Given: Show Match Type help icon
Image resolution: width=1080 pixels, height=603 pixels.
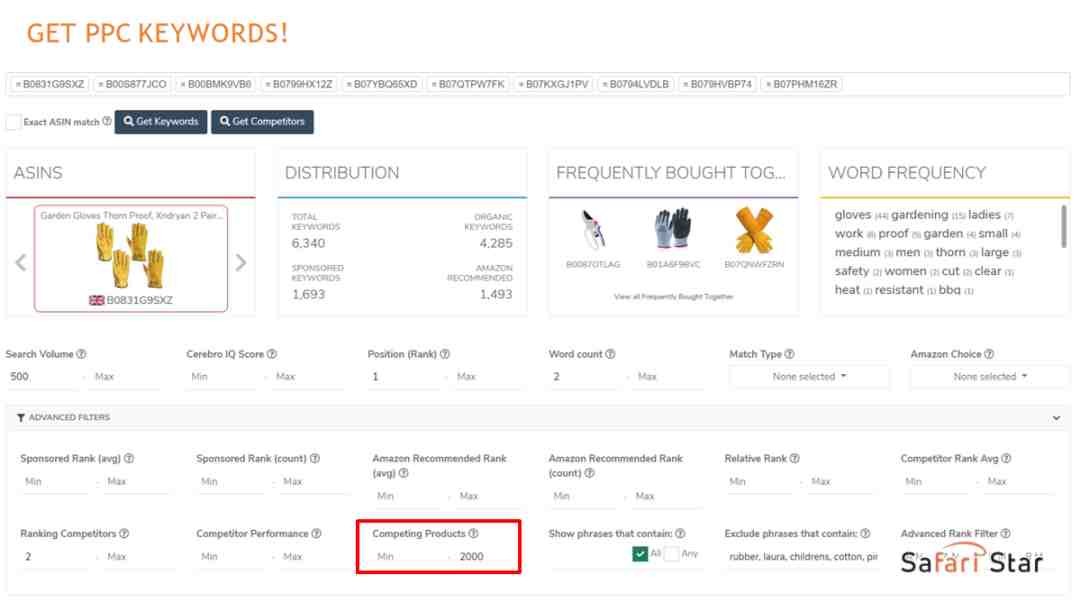Looking at the screenshot, I should tap(789, 354).
